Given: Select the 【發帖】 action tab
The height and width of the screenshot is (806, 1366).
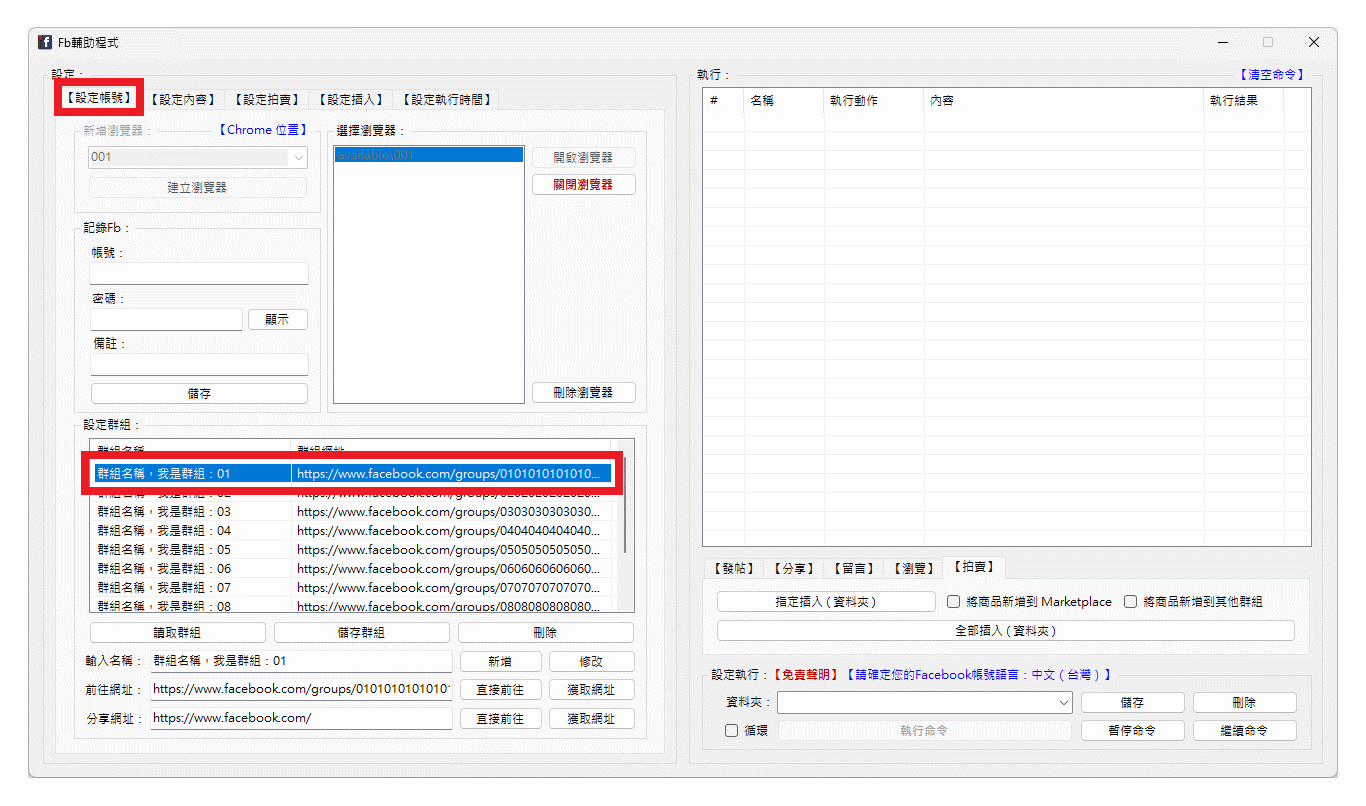Looking at the screenshot, I should [734, 568].
